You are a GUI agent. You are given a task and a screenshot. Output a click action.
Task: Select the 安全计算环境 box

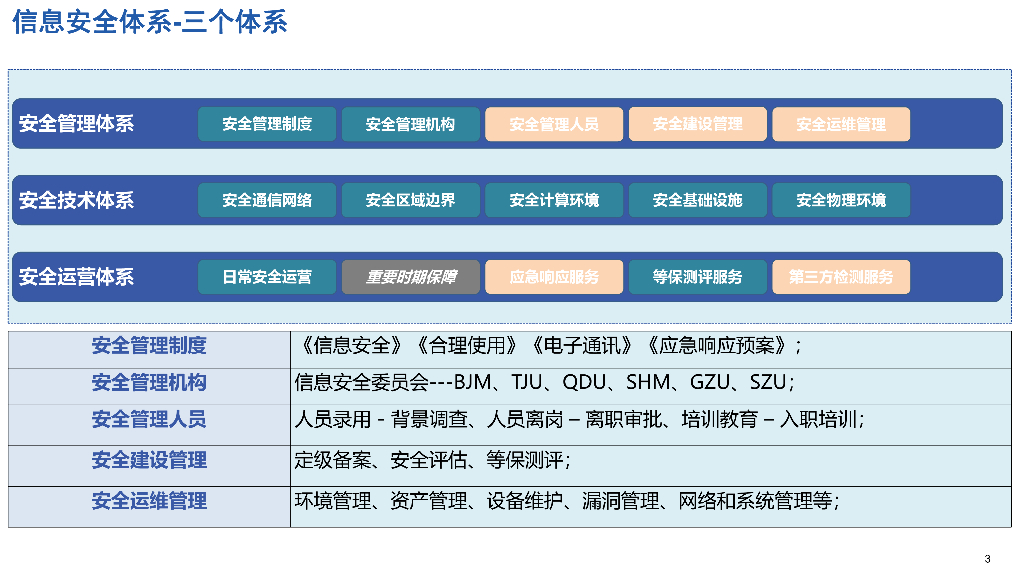[554, 200]
